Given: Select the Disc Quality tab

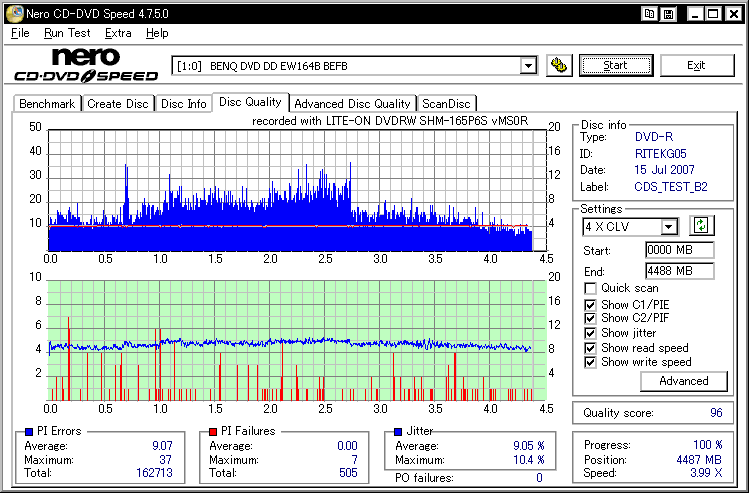Looking at the screenshot, I should 250,102.
